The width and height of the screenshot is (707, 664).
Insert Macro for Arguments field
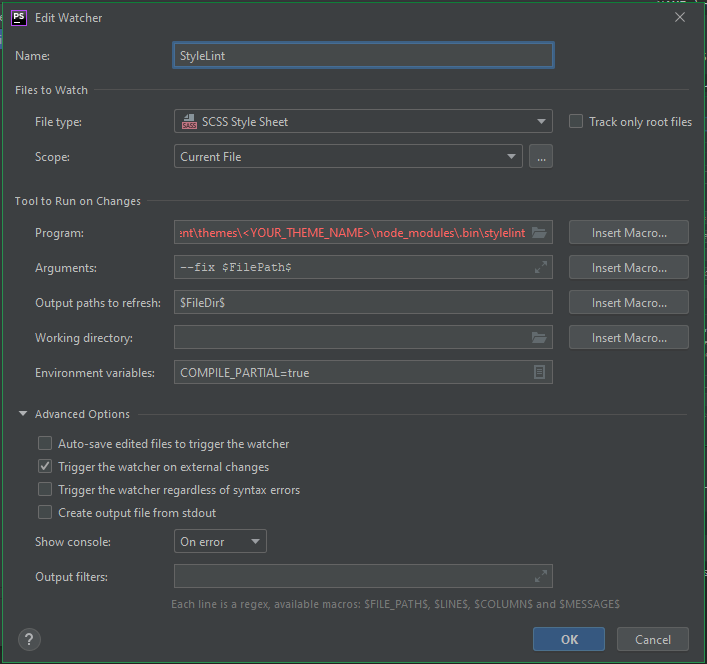629,267
